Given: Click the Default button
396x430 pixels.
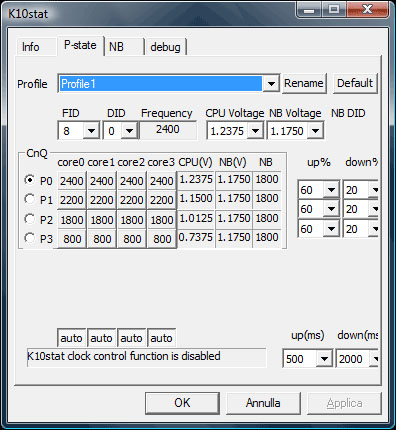Looking at the screenshot, I should point(355,83).
